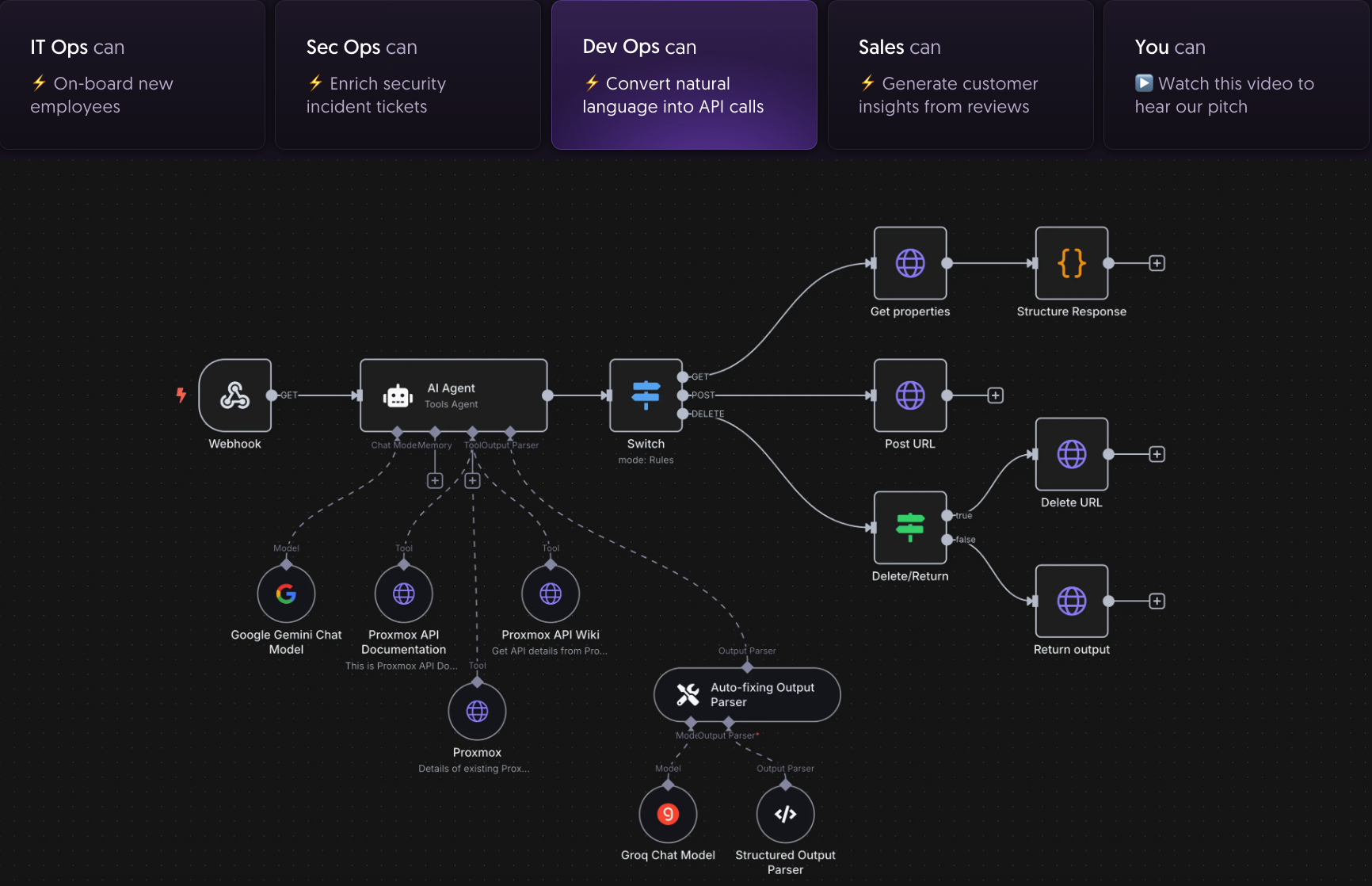1372x886 pixels.
Task: Select the Dev Ops can tab
Action: pos(684,74)
